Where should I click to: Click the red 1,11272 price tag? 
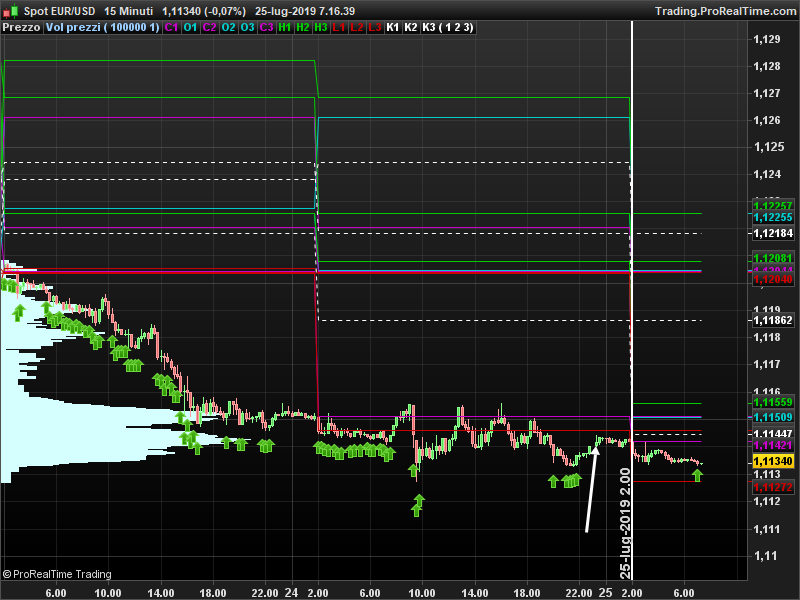773,487
